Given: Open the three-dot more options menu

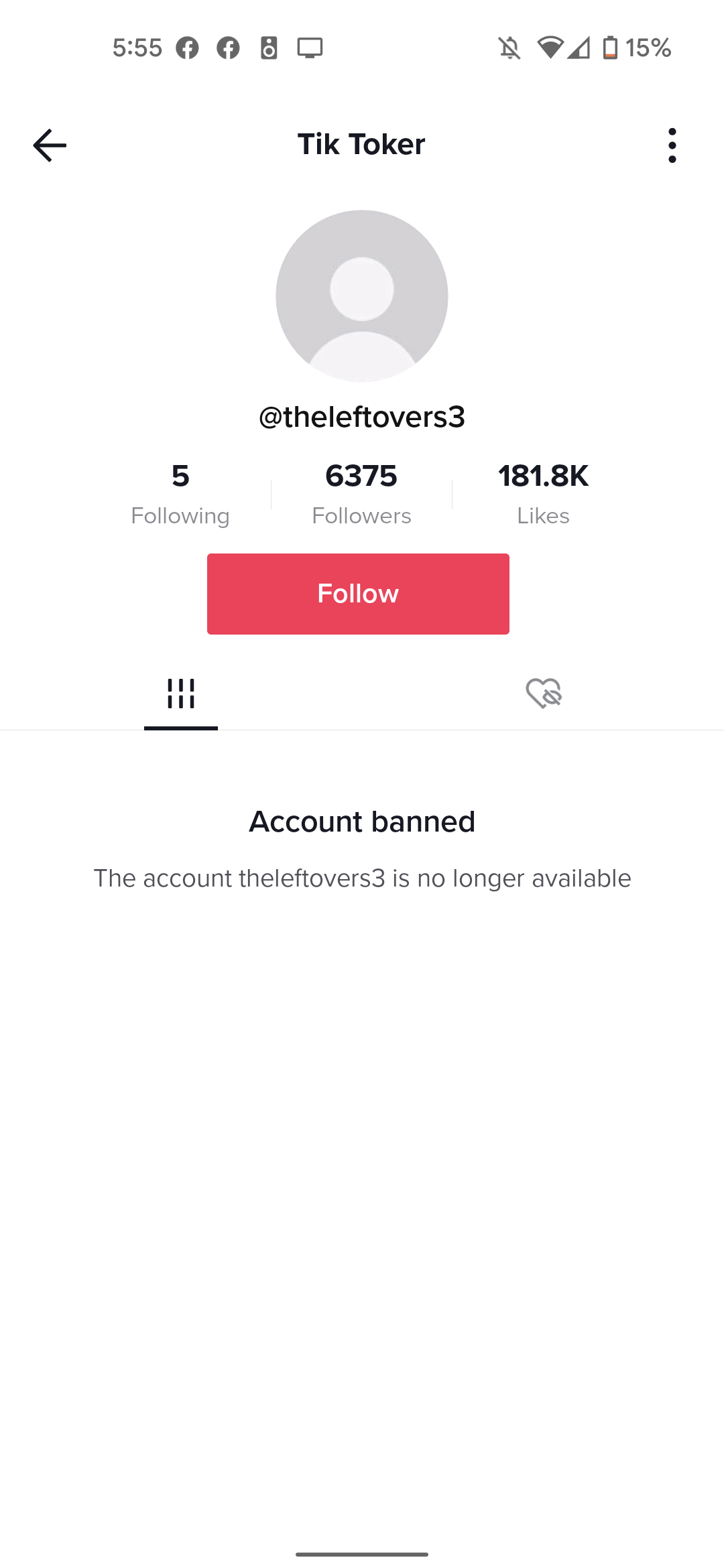Looking at the screenshot, I should (x=672, y=145).
